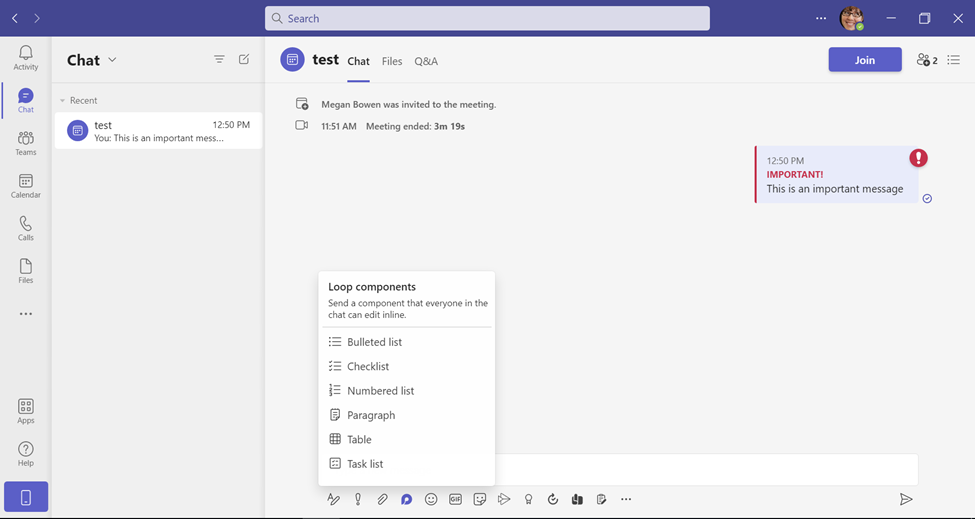Open Help in the sidebar

tap(25, 454)
